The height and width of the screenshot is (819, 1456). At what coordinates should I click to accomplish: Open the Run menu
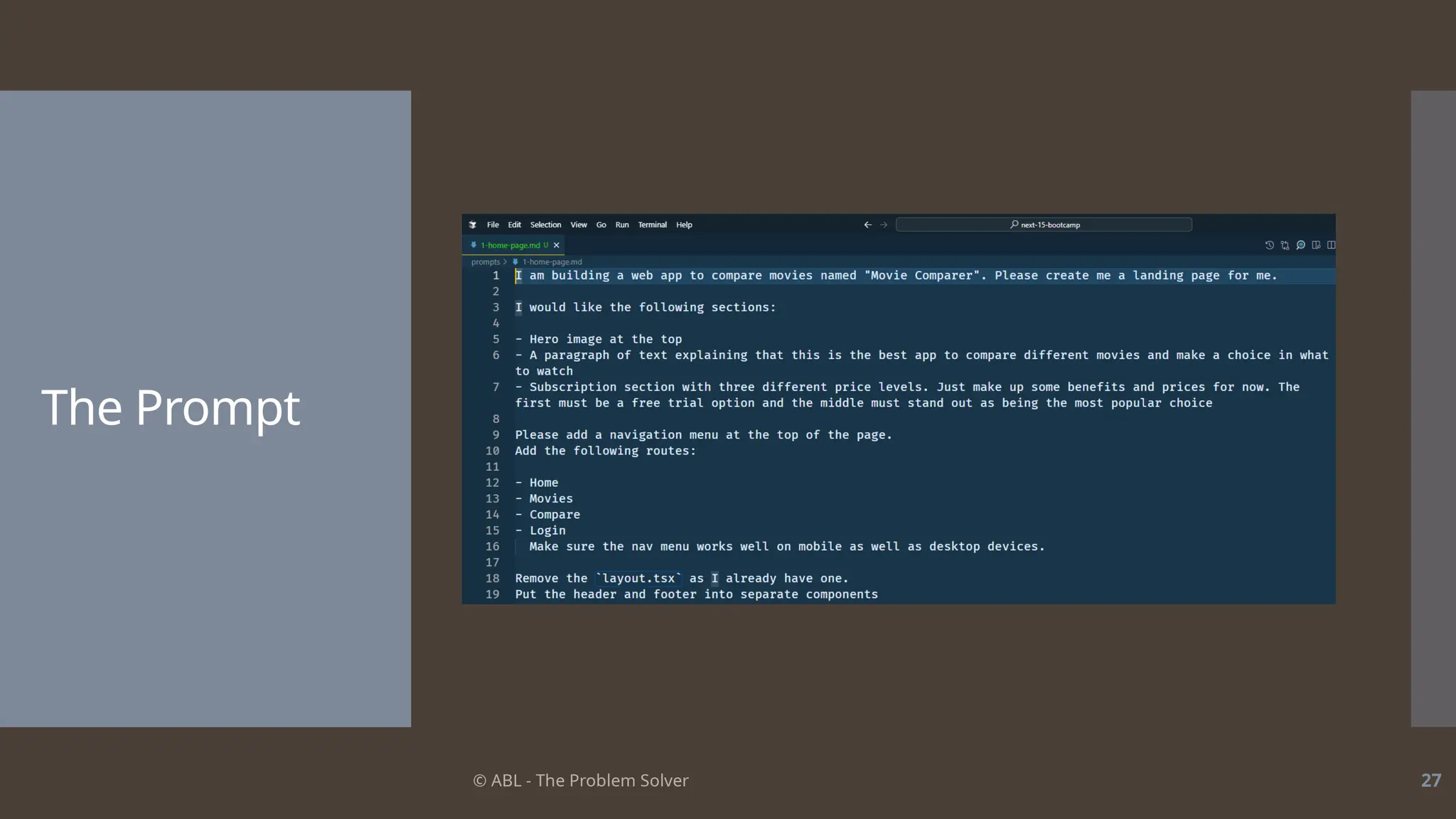622,225
